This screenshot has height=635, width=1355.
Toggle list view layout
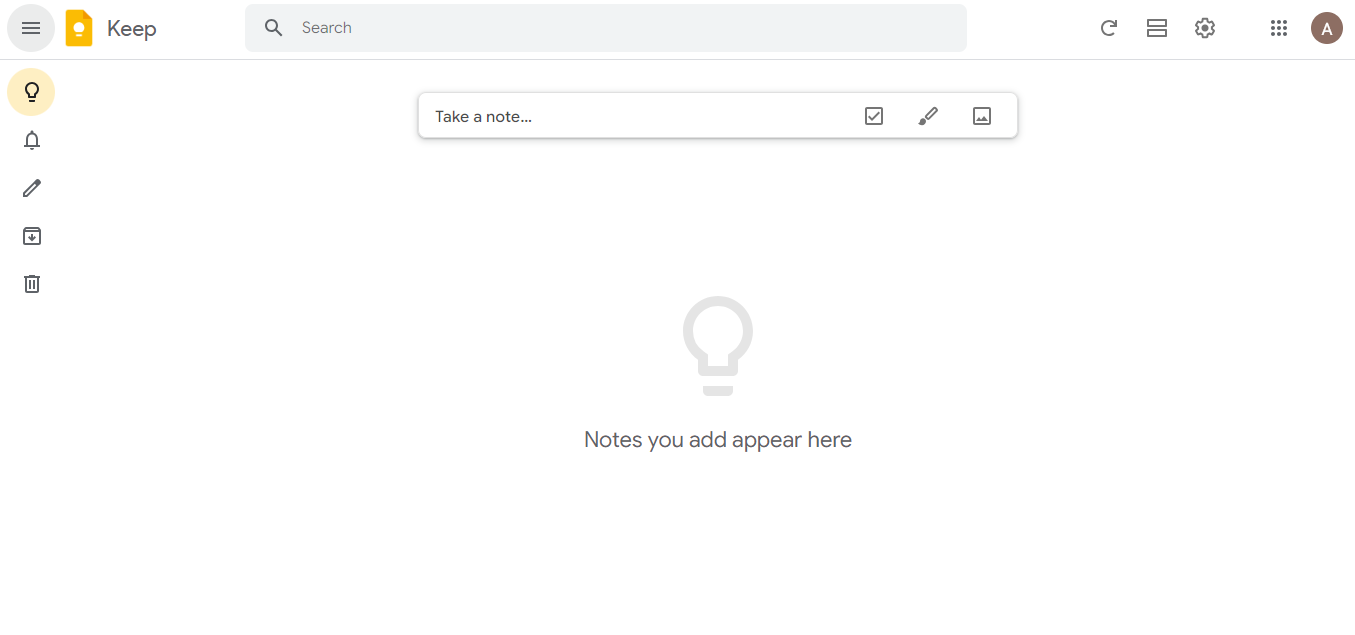pyautogui.click(x=1157, y=28)
